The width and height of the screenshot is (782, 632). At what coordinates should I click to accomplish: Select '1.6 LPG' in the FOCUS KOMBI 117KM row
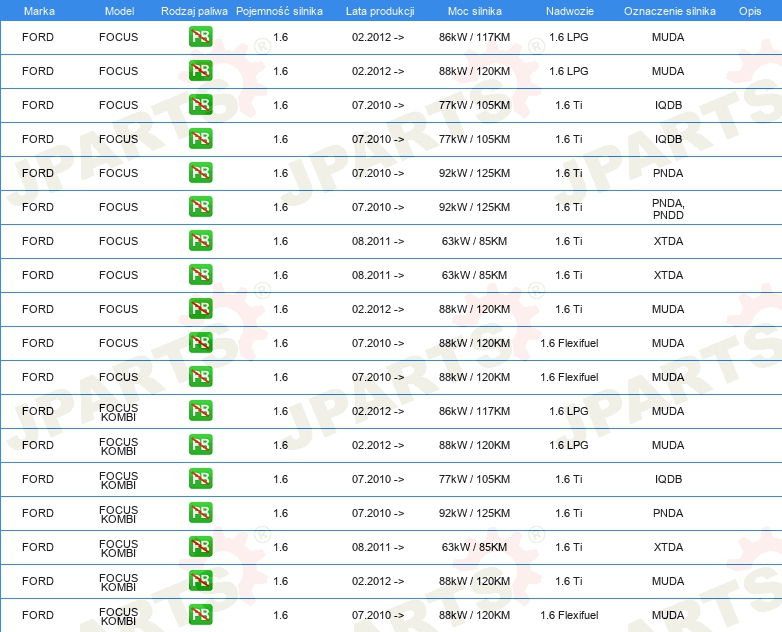(569, 411)
